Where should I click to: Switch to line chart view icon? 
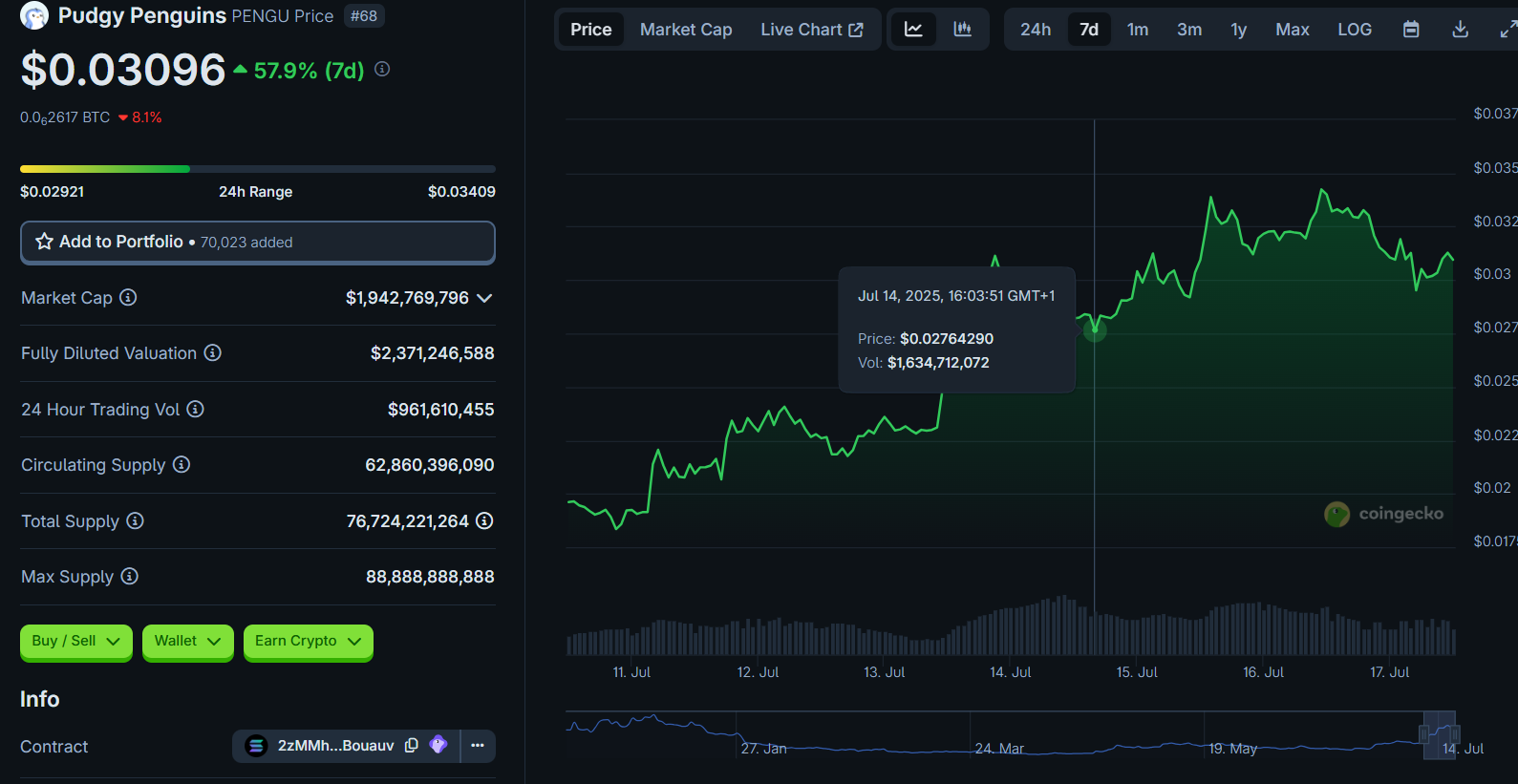click(913, 30)
